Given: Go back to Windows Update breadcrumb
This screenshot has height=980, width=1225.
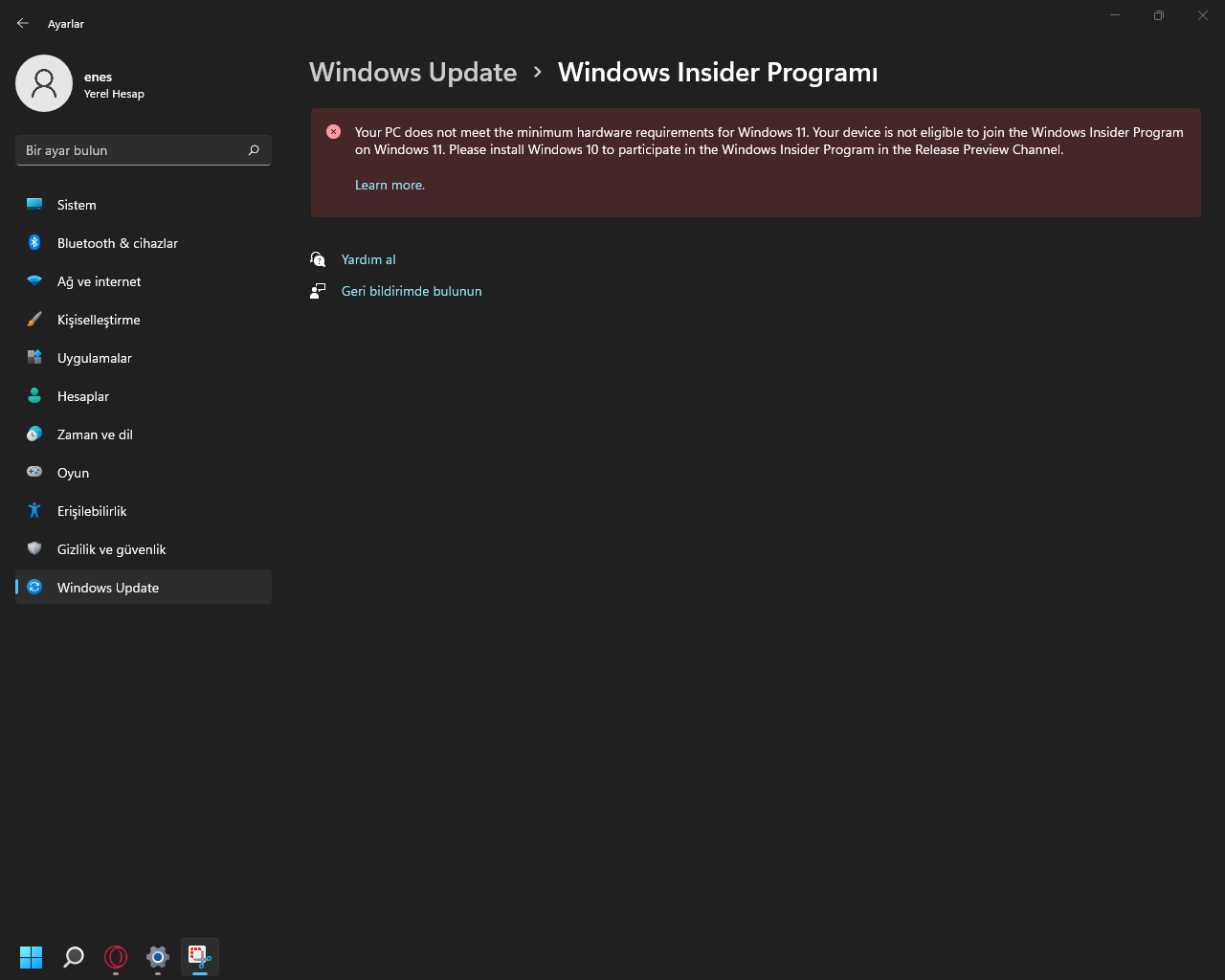Looking at the screenshot, I should 412,73.
